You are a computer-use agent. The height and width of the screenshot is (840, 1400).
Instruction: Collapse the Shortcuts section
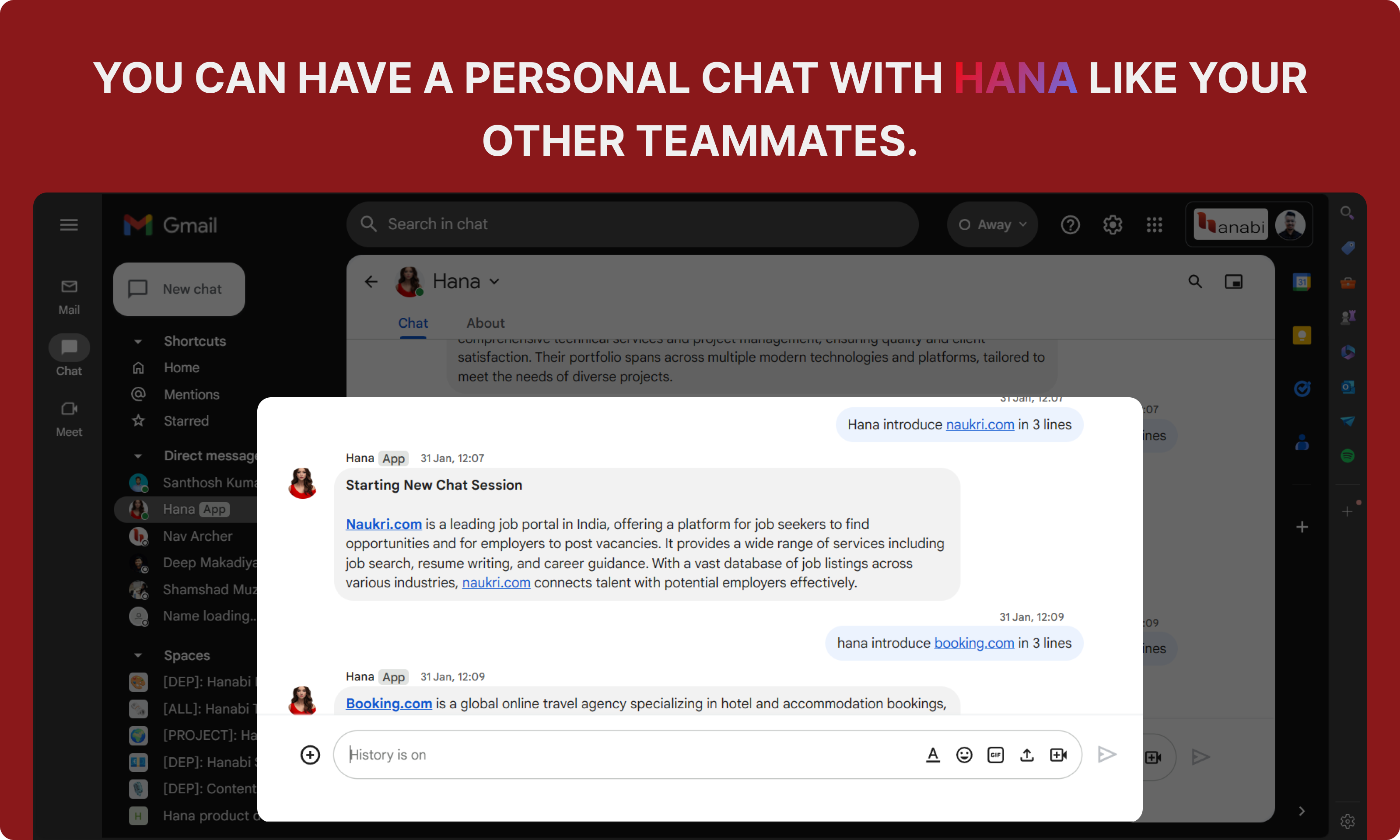137,341
